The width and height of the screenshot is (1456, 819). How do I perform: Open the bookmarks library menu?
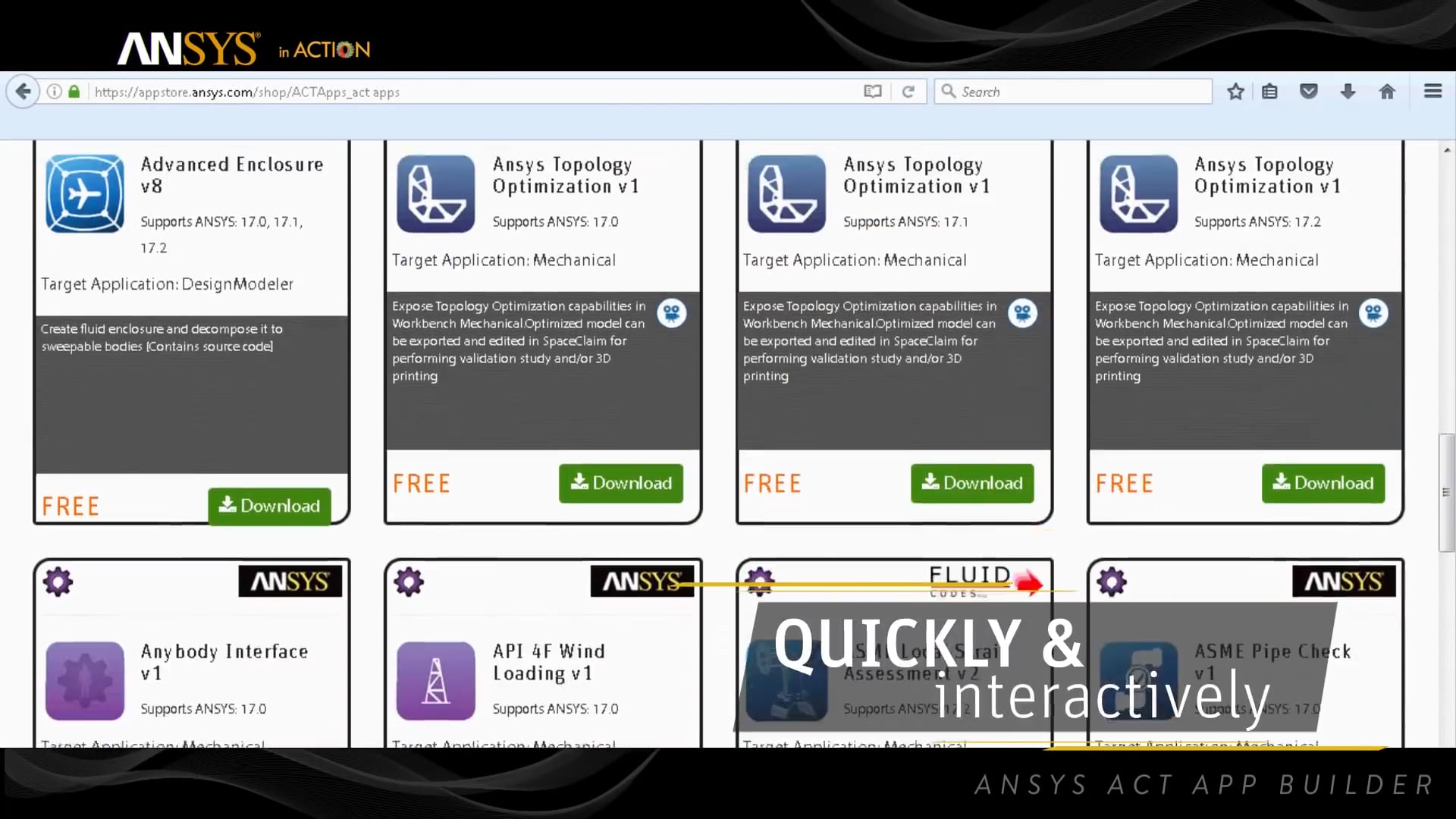(x=1270, y=91)
